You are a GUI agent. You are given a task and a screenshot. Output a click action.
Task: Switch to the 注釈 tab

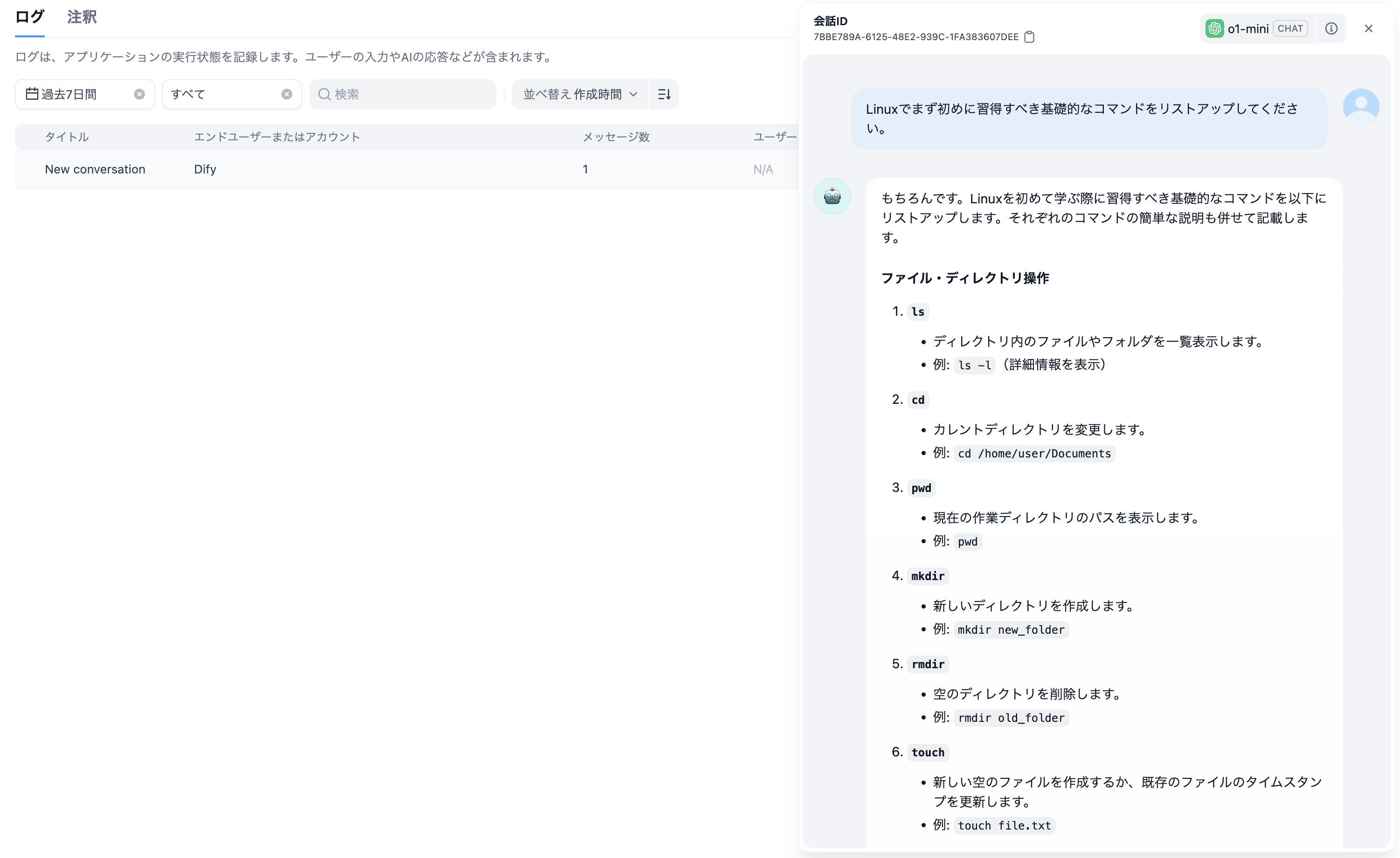tap(81, 17)
